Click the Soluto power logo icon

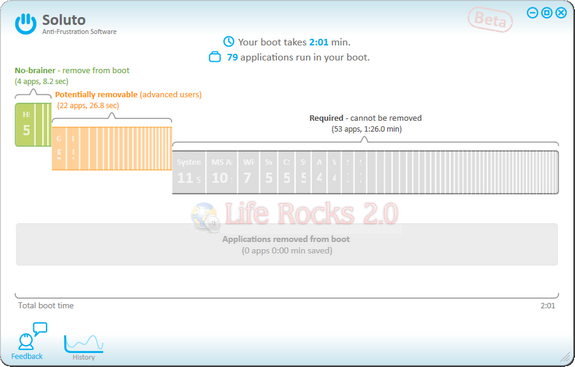coord(26,23)
